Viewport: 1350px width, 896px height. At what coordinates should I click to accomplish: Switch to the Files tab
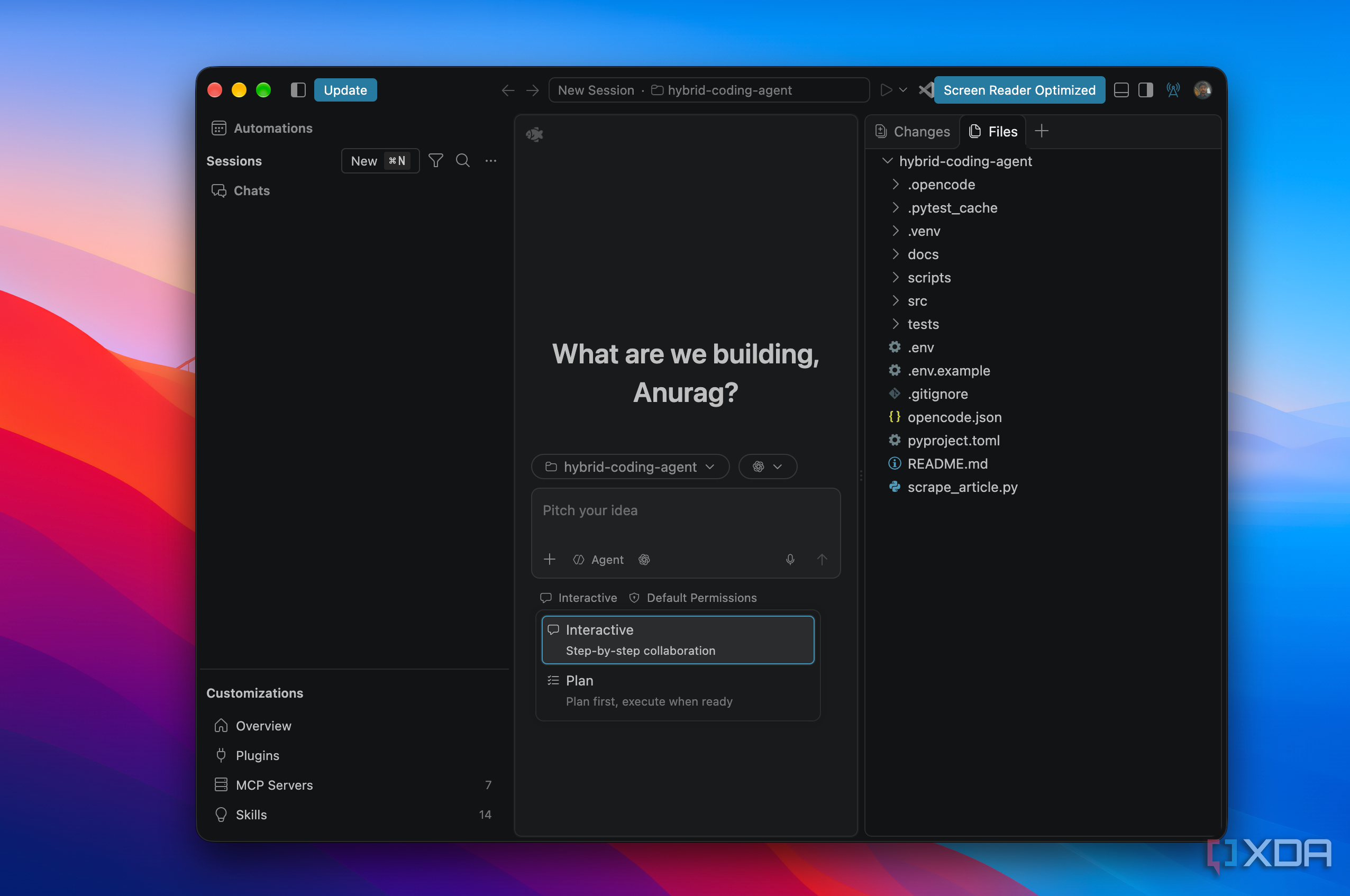pos(993,131)
